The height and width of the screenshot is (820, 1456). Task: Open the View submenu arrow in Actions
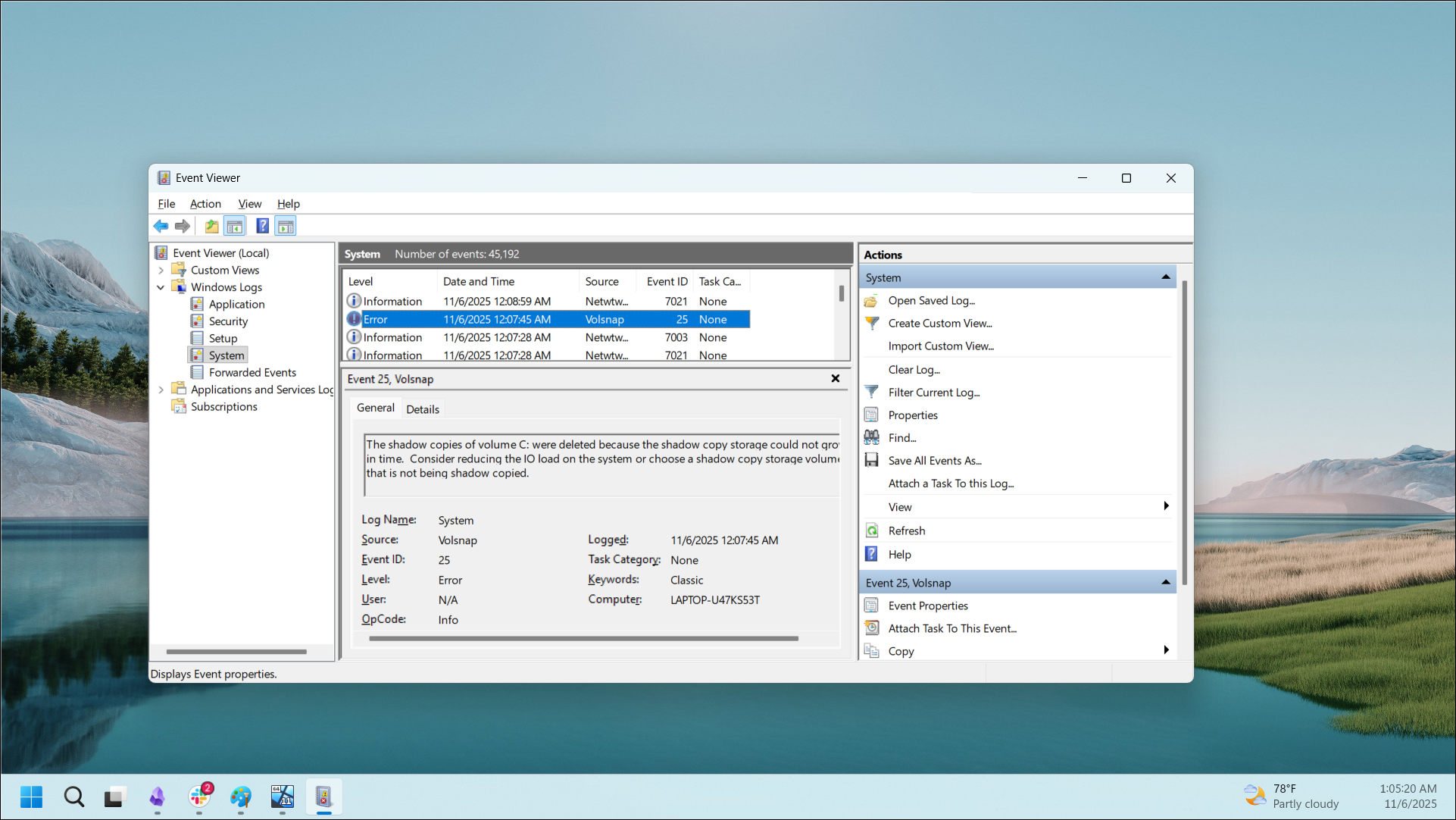[1166, 506]
